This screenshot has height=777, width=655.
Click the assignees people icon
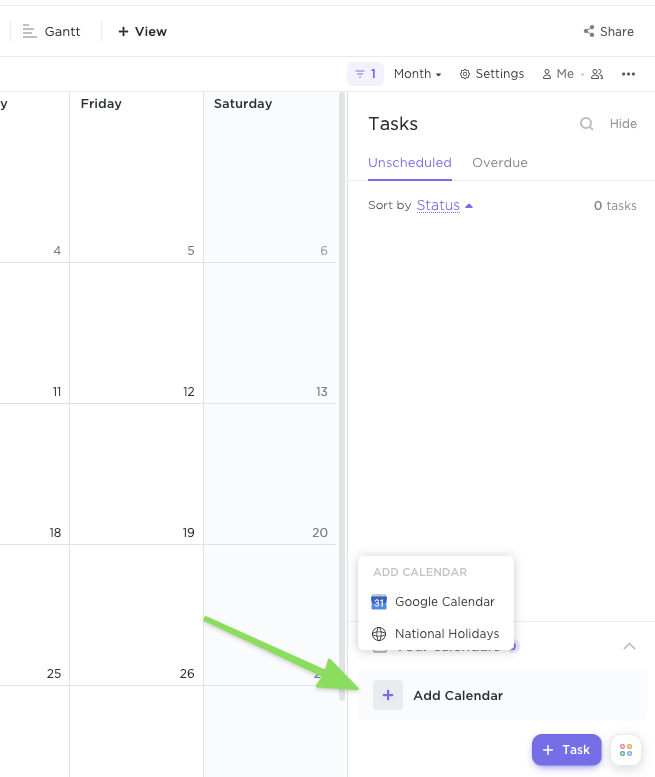[597, 74]
